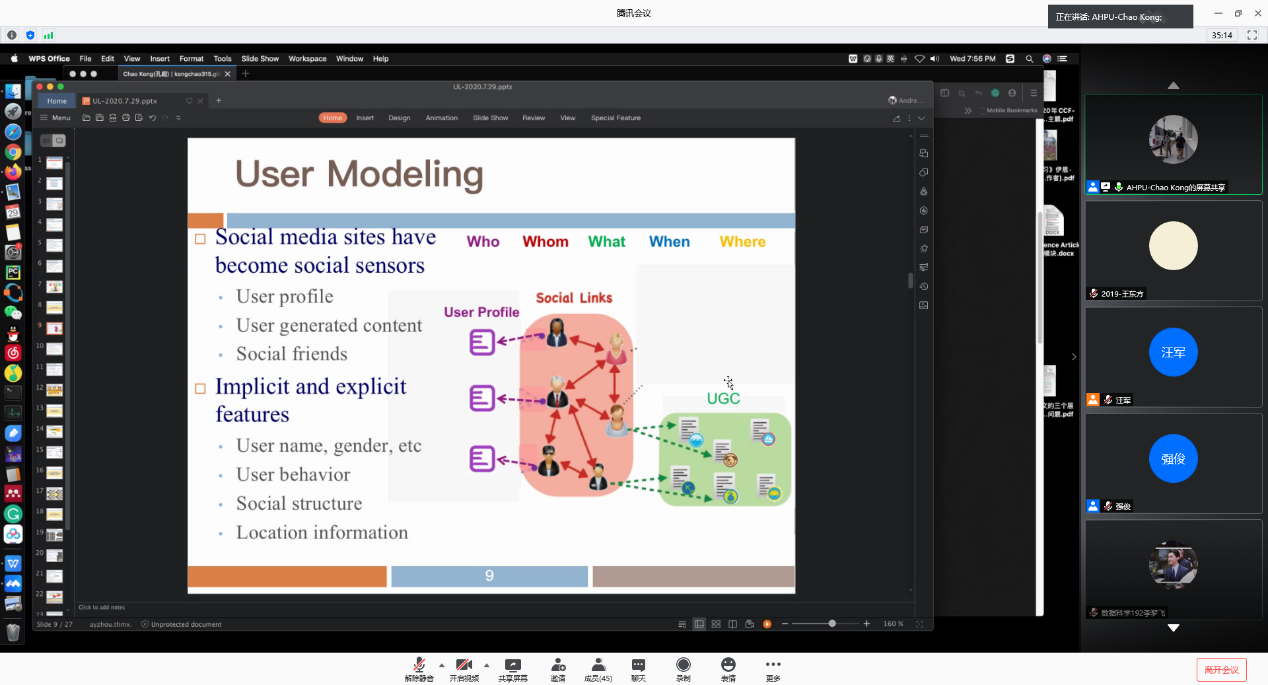This screenshot has height=685, width=1268.
Task: Click the leave meeting (离开会议) button
Action: pyautogui.click(x=1221, y=669)
